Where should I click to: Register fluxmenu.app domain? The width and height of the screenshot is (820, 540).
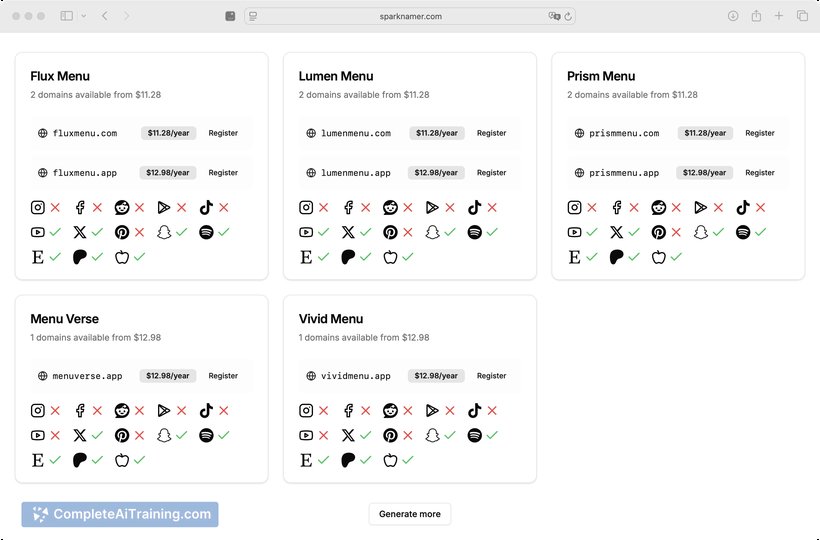[x=223, y=173]
